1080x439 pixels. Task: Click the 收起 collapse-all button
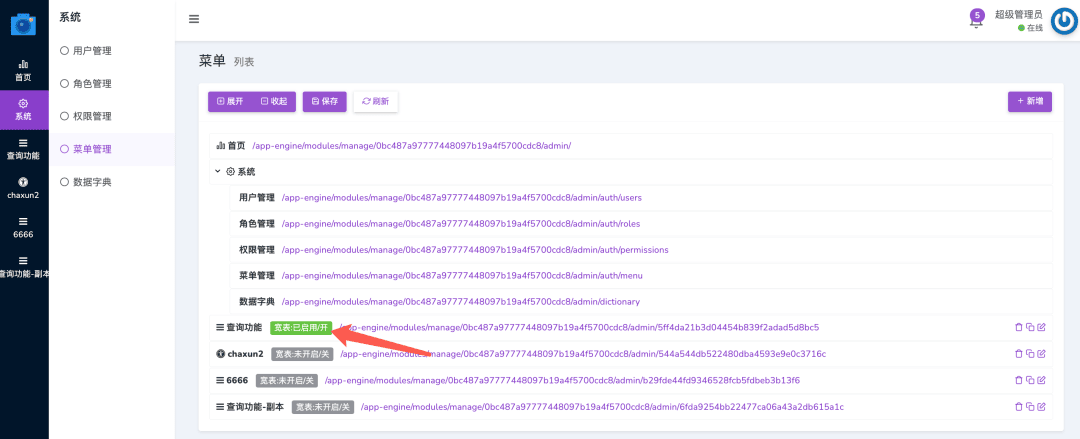click(274, 101)
